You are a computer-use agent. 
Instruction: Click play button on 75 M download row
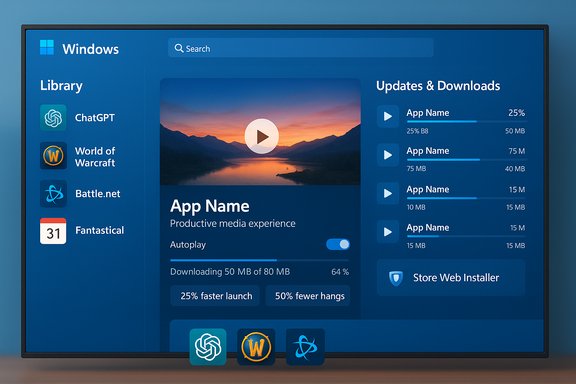click(x=388, y=155)
